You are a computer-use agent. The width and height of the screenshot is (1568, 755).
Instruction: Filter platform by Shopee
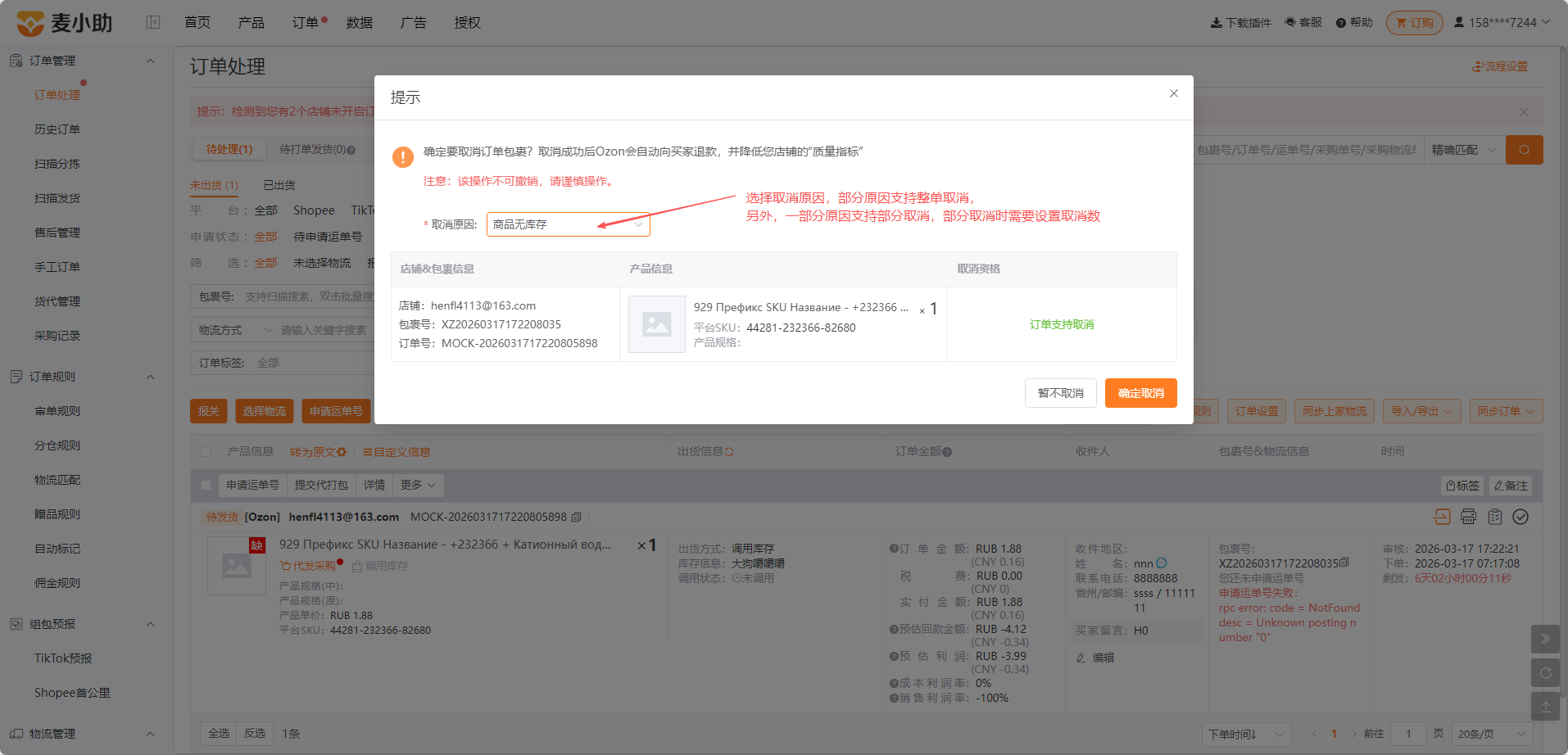point(315,210)
